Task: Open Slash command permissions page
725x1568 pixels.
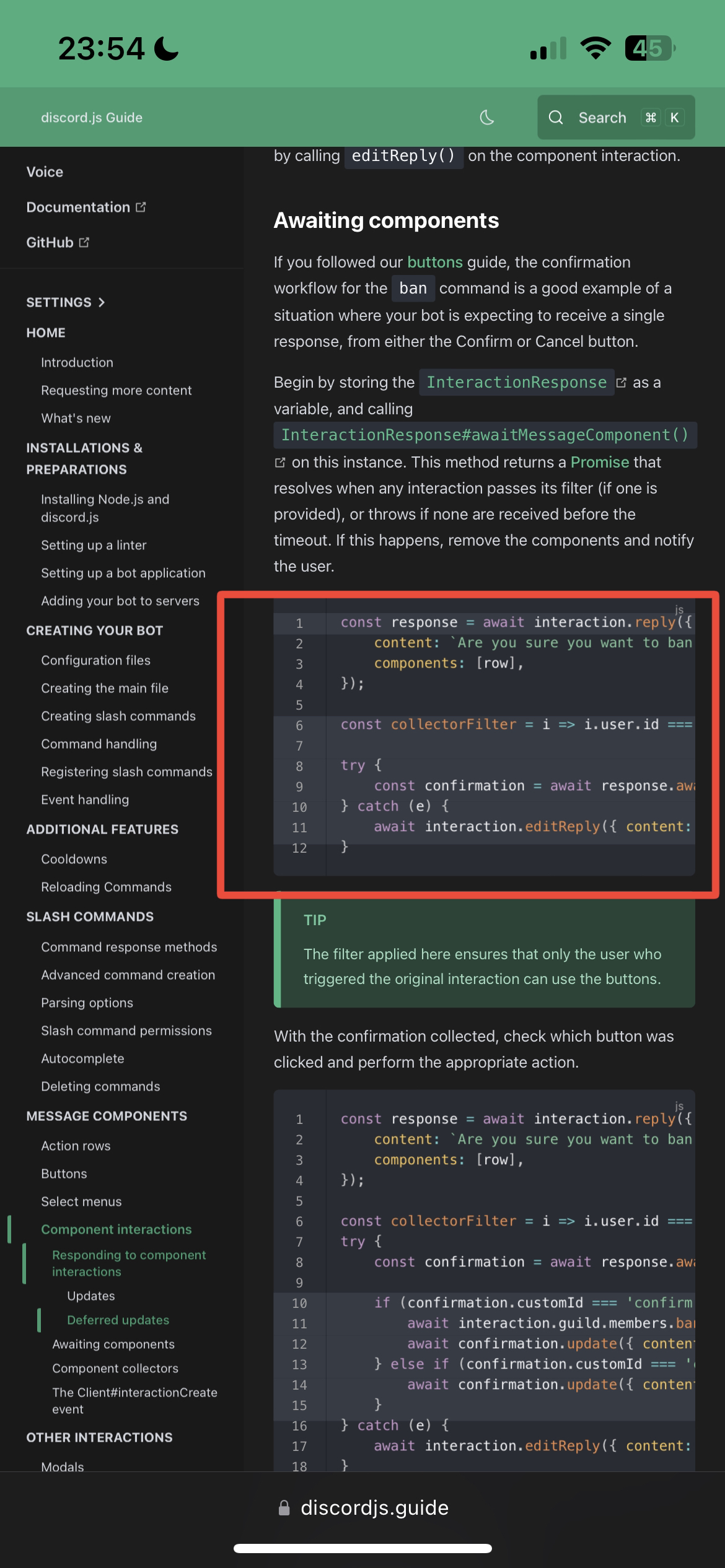Action: tap(126, 1030)
